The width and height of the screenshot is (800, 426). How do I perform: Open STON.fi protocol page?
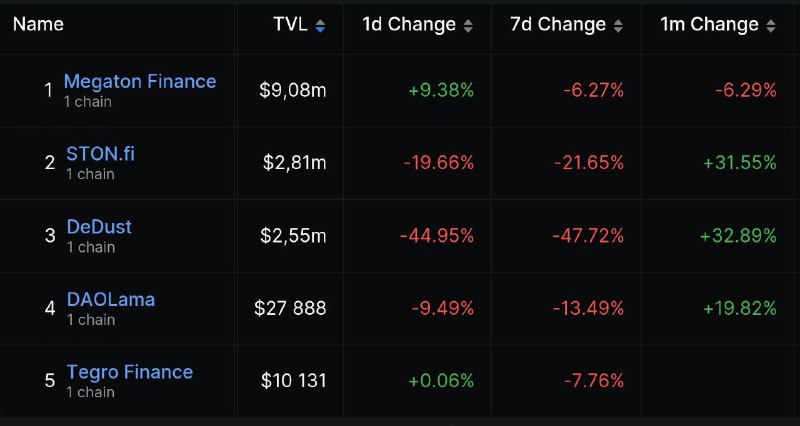[101, 154]
